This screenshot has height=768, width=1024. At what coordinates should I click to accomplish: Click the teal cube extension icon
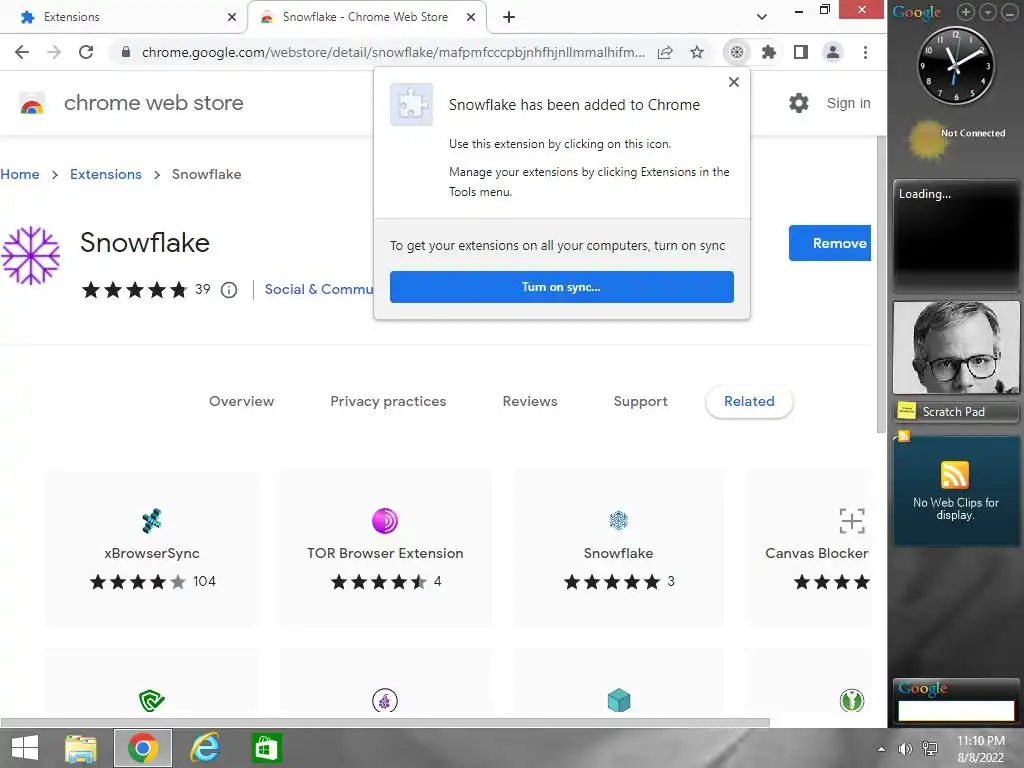click(x=618, y=701)
